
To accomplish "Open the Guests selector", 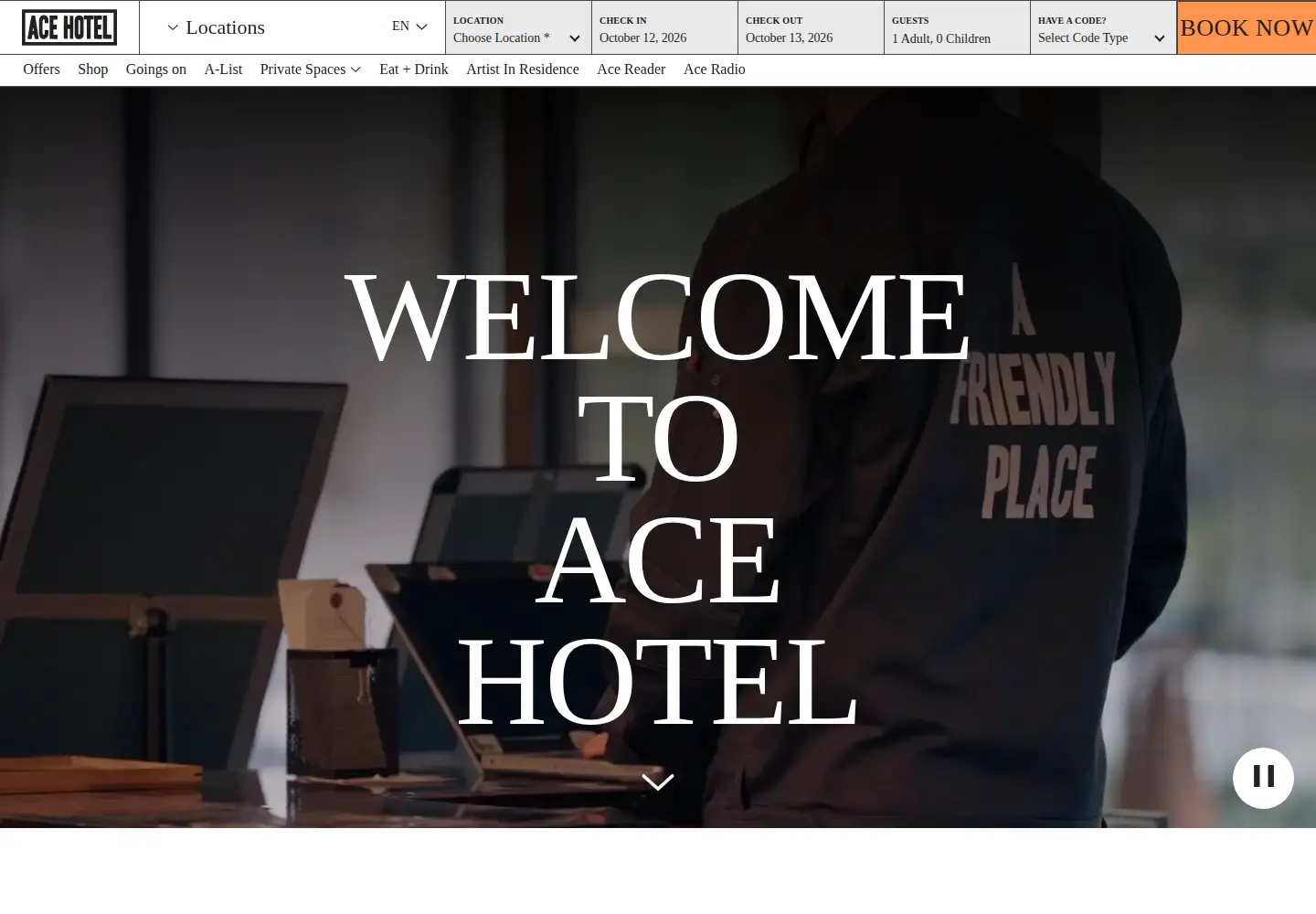I will click(957, 27).
